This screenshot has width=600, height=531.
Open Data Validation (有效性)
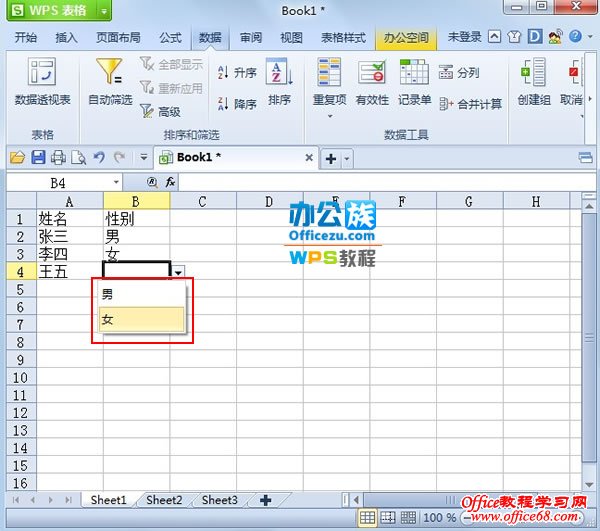[372, 81]
